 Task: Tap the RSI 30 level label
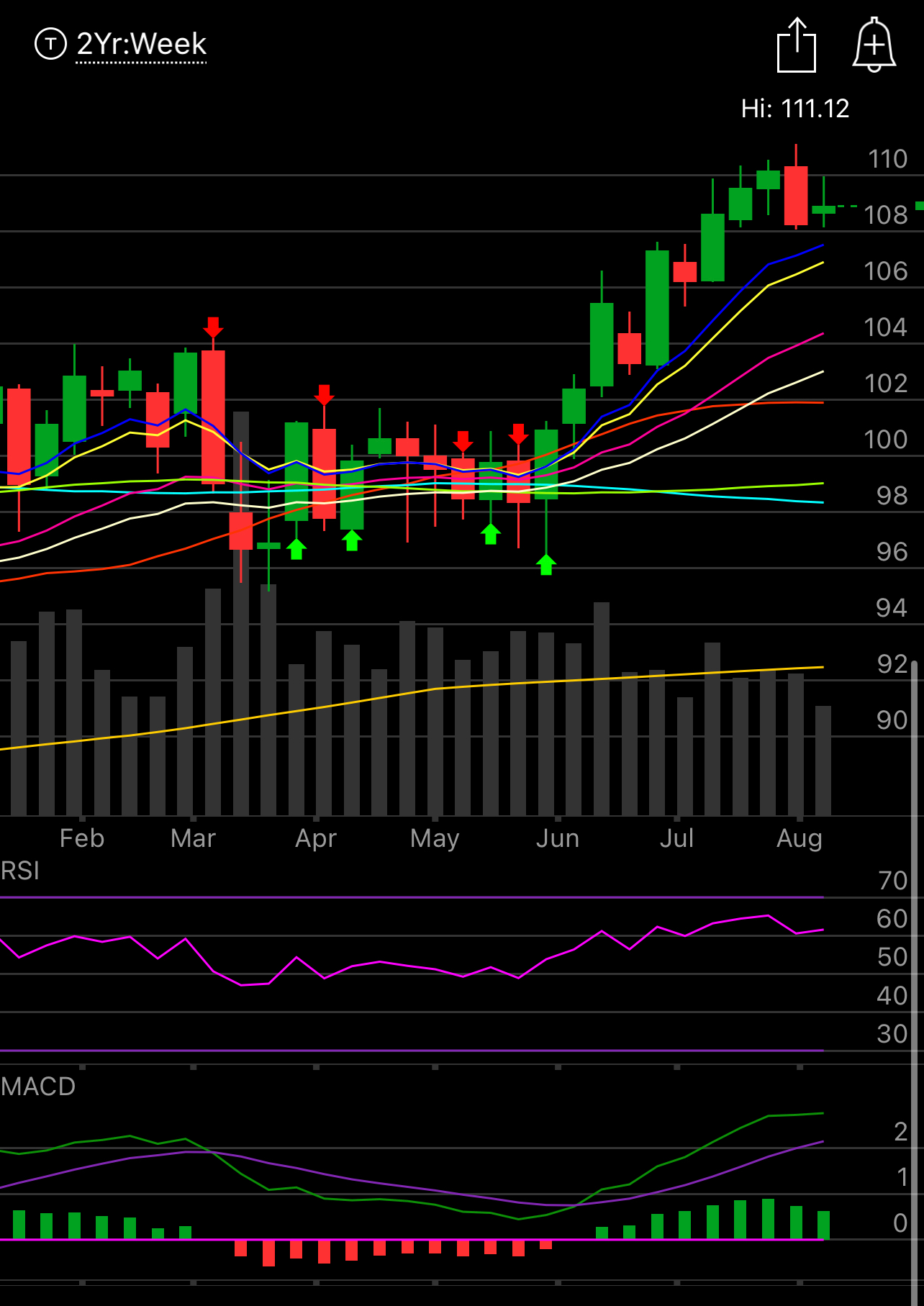tap(892, 1034)
